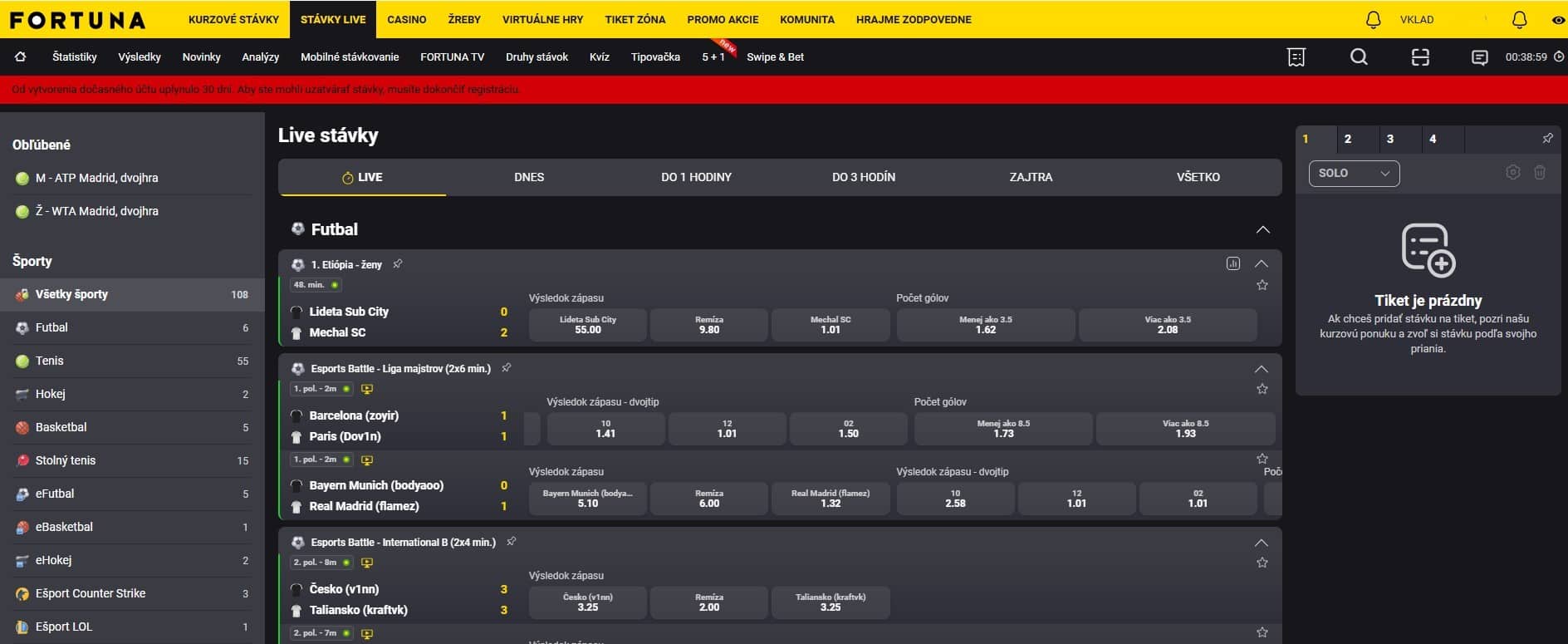
Task: Open the chat message icon
Action: [1480, 57]
